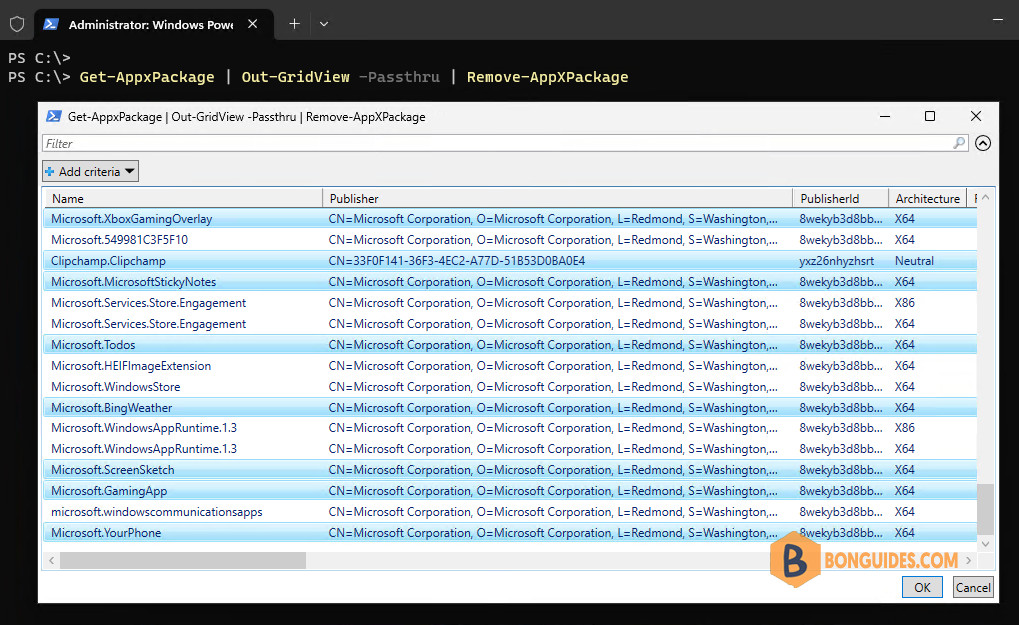
Task: Select the Microsoft.BingWeather row
Action: (x=510, y=408)
